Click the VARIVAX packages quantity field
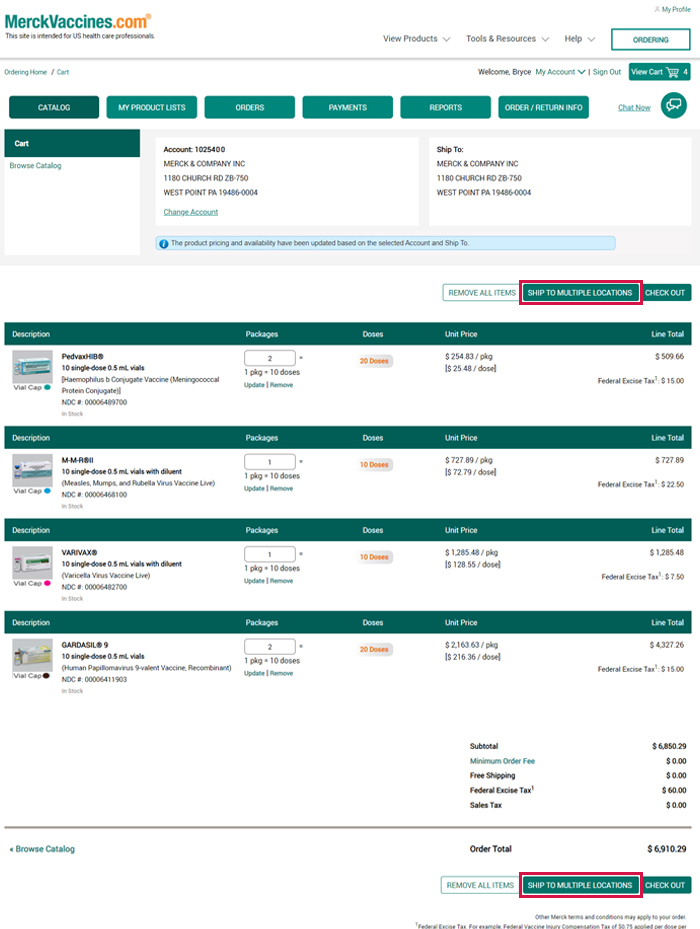The height and width of the screenshot is (929, 700). 270,554
